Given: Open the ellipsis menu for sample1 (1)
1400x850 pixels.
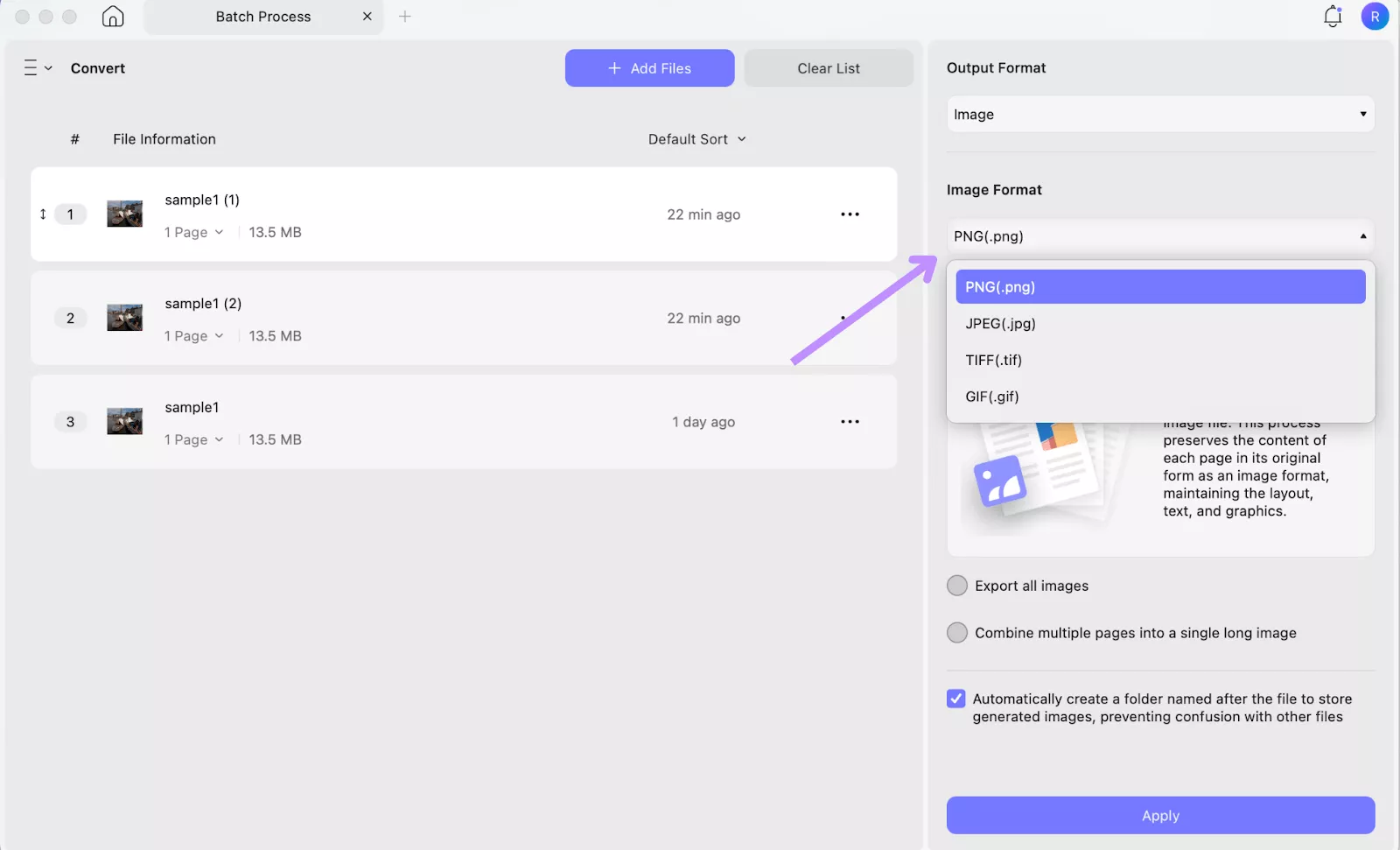Looking at the screenshot, I should tap(849, 214).
